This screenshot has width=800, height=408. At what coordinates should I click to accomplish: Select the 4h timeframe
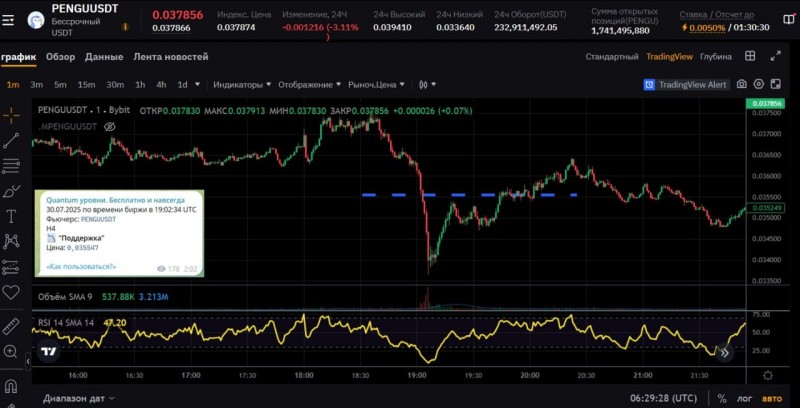pyautogui.click(x=161, y=85)
